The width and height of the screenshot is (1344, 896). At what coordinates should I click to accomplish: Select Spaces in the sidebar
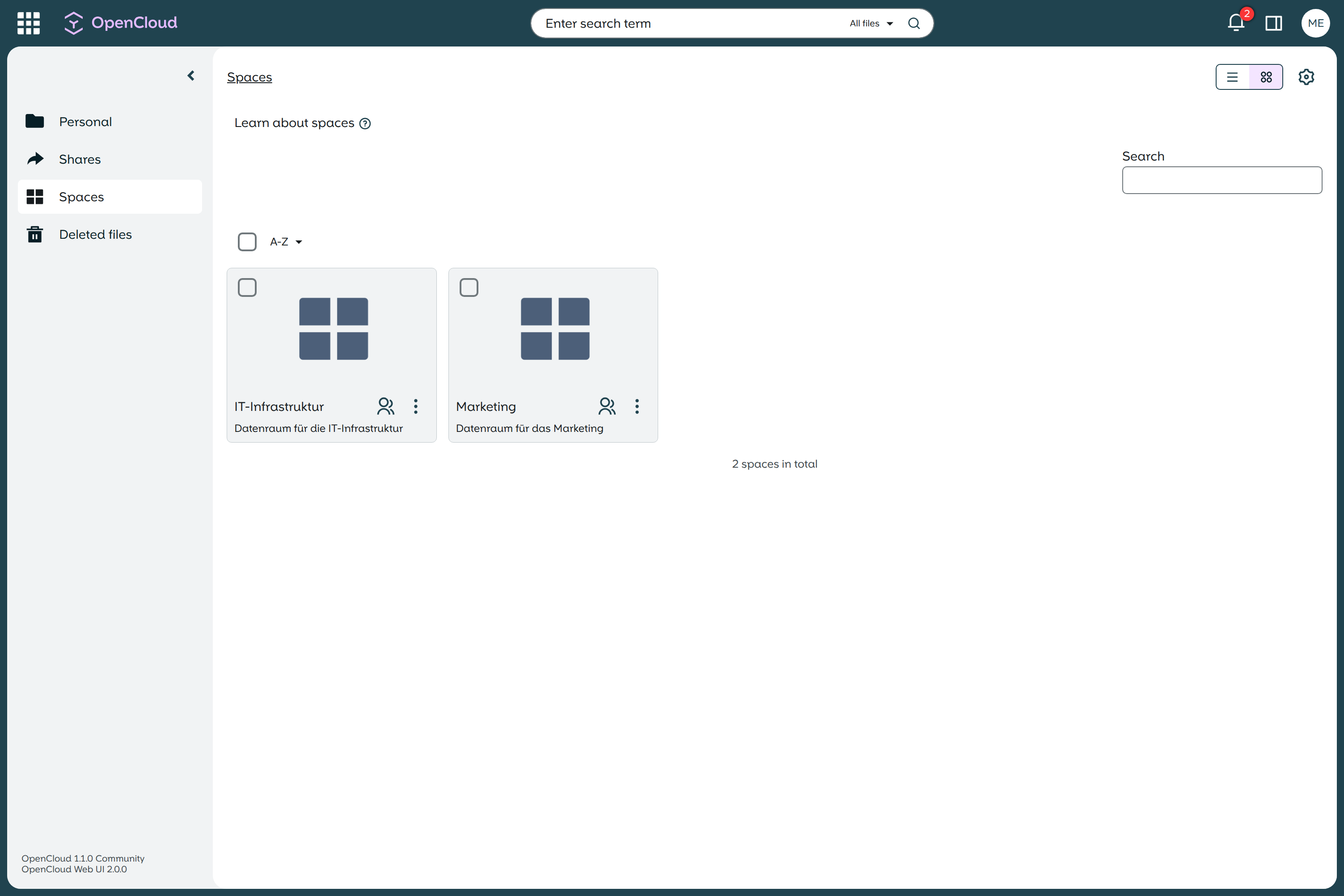(x=110, y=197)
